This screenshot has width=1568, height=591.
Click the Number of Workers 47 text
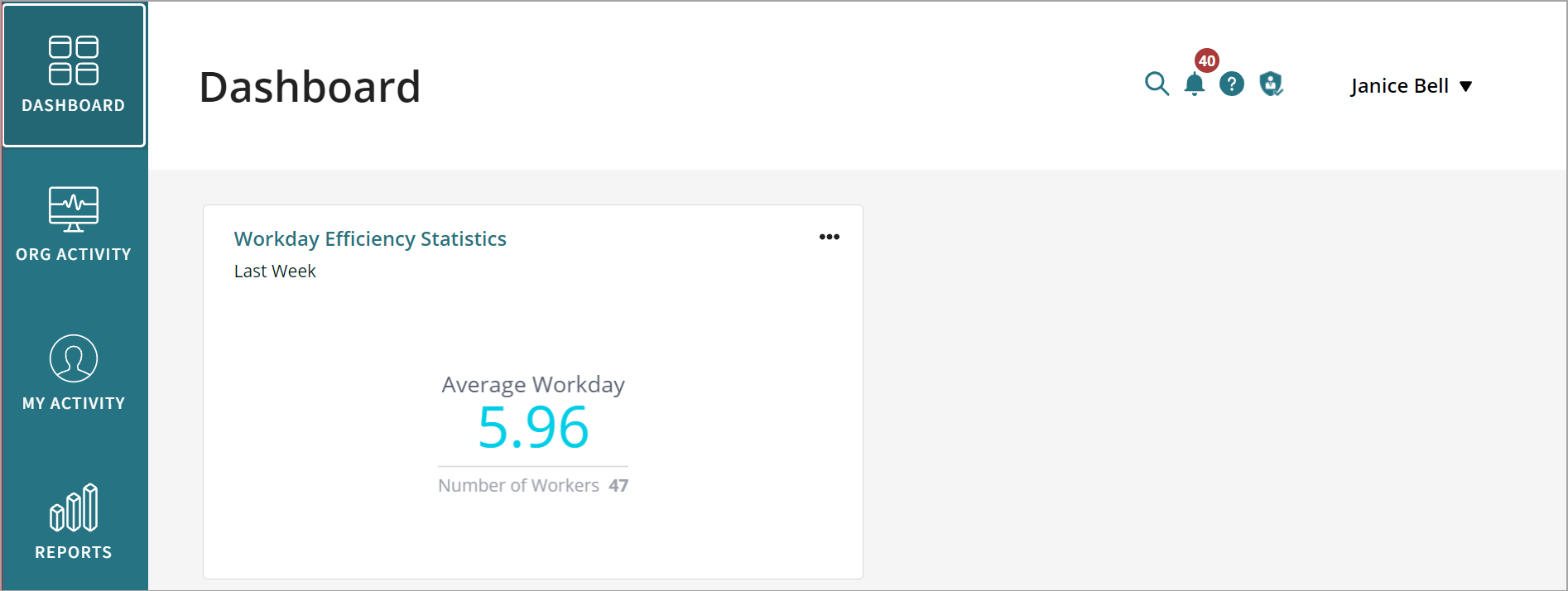(533, 486)
